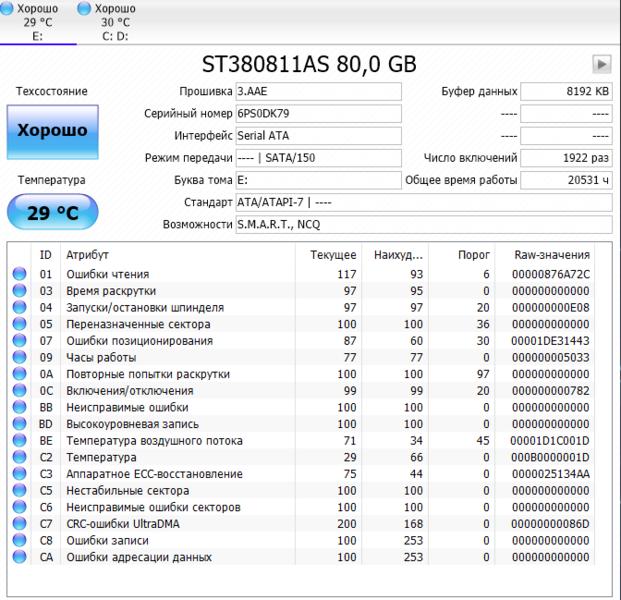Image resolution: width=621 pixels, height=600 pixels.
Task: Click the serial number field 6PS0DK79
Action: click(x=318, y=114)
